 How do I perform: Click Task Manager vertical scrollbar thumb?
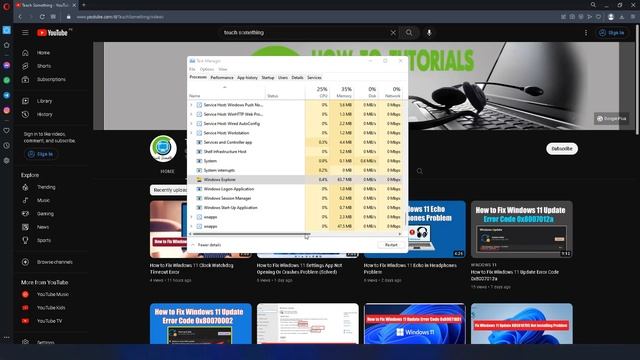coord(405,218)
